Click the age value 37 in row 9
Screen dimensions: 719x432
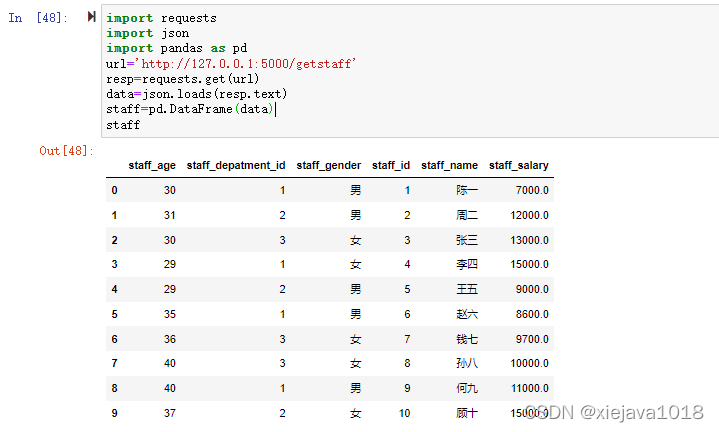coord(170,413)
